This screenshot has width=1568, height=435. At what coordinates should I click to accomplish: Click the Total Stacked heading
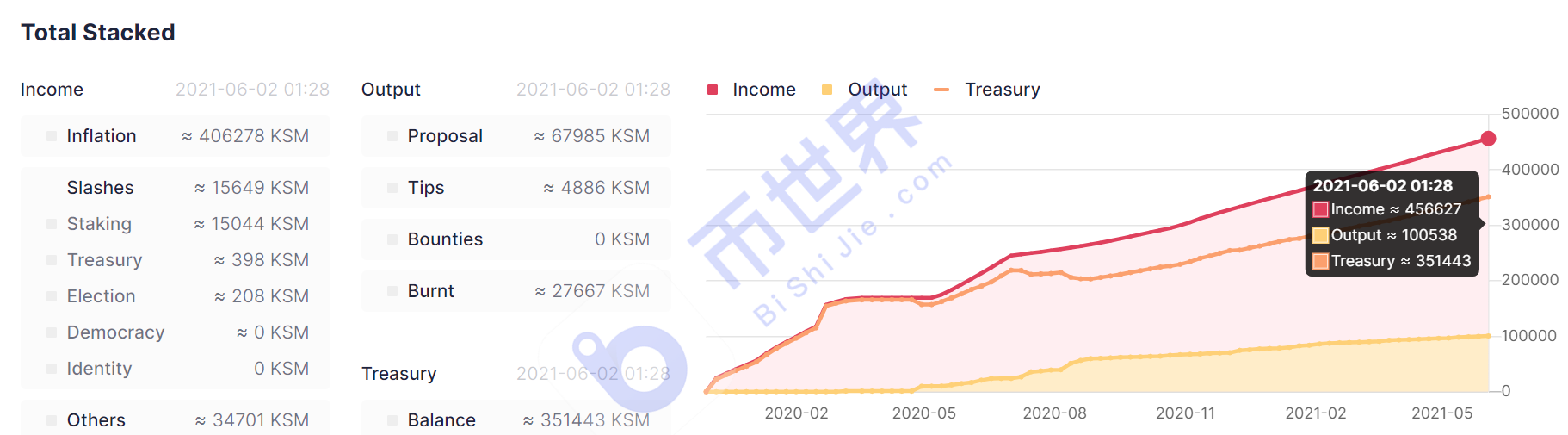click(x=98, y=33)
